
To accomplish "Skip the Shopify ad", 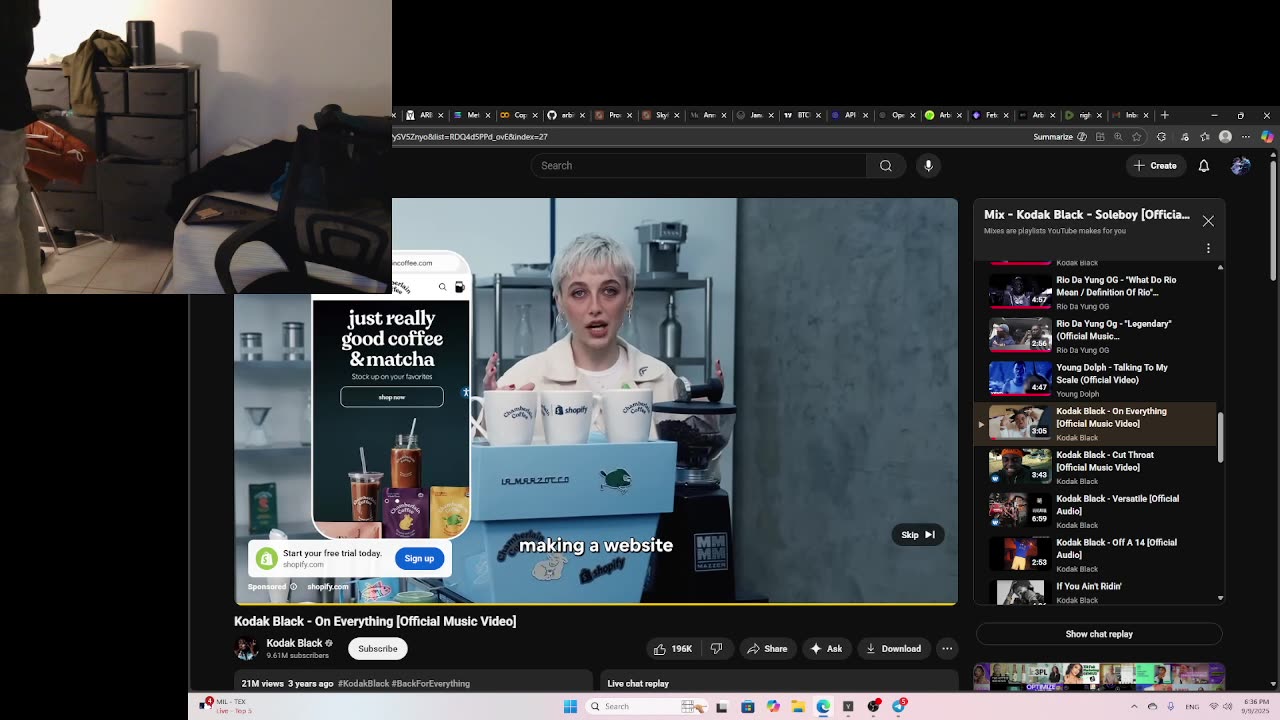I will coord(917,535).
